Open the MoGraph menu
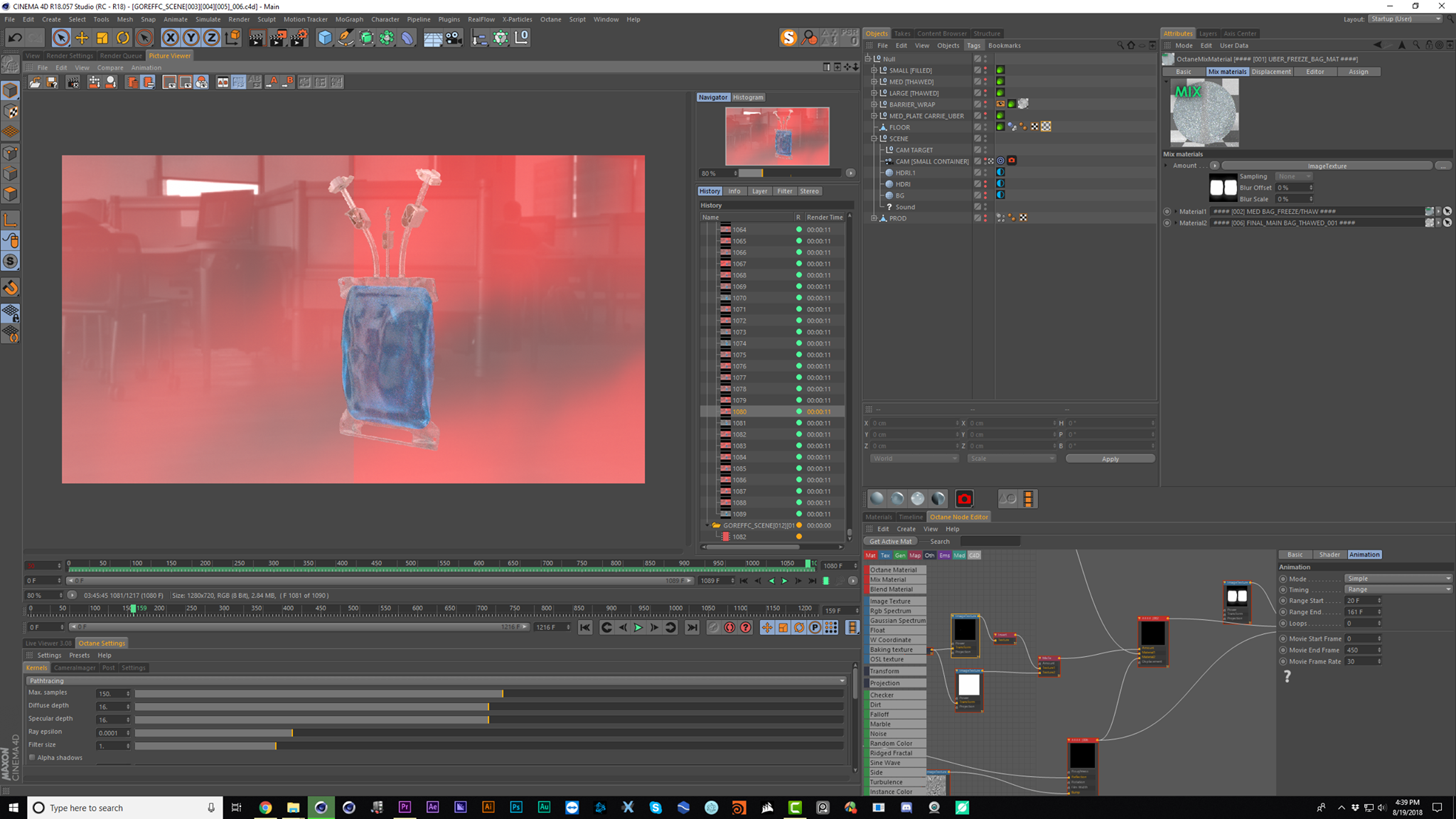 tap(348, 19)
